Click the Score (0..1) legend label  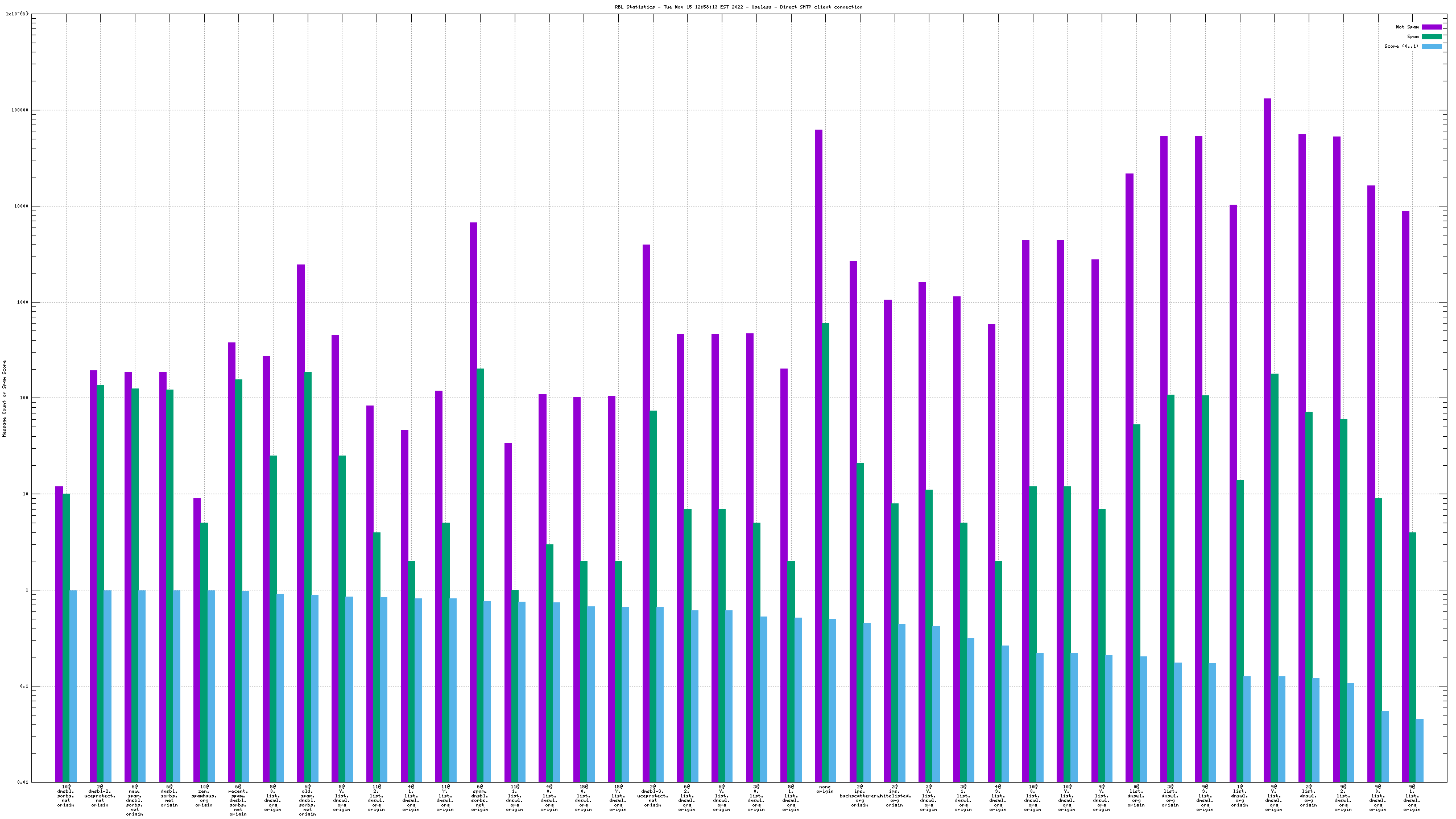pos(1401,46)
